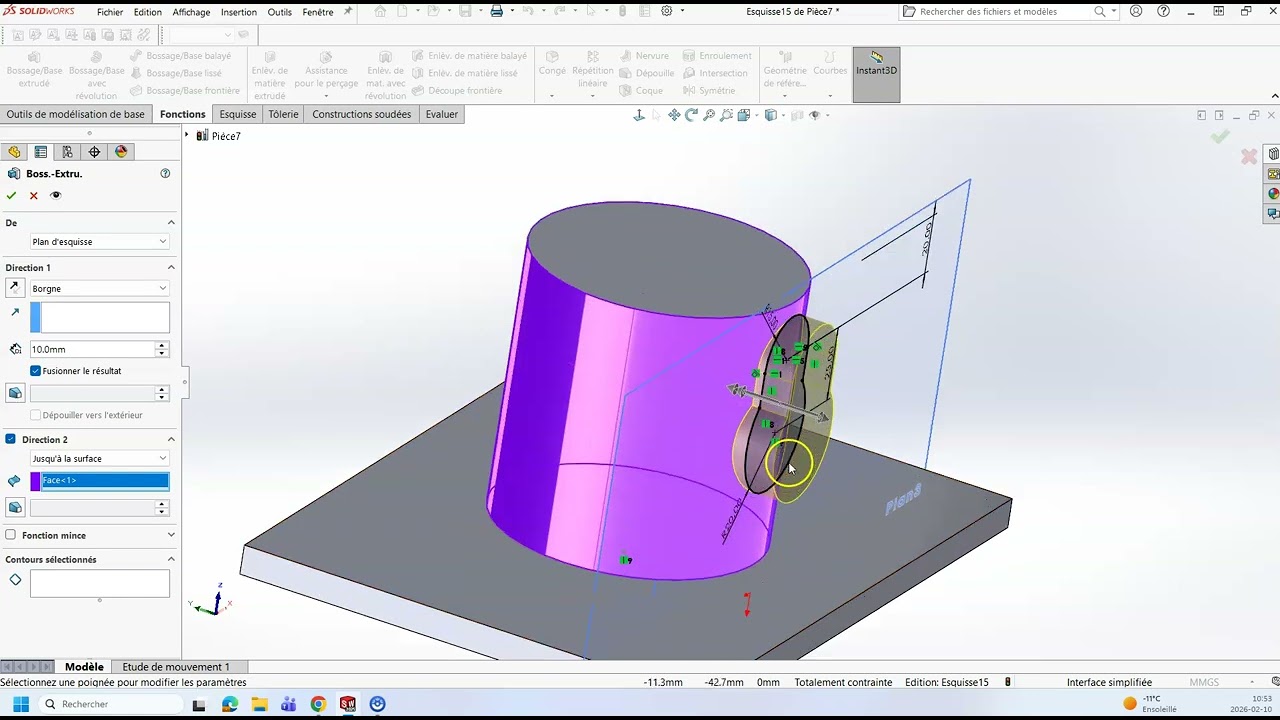
Task: Open the Print icon in title toolbar
Action: 497,12
